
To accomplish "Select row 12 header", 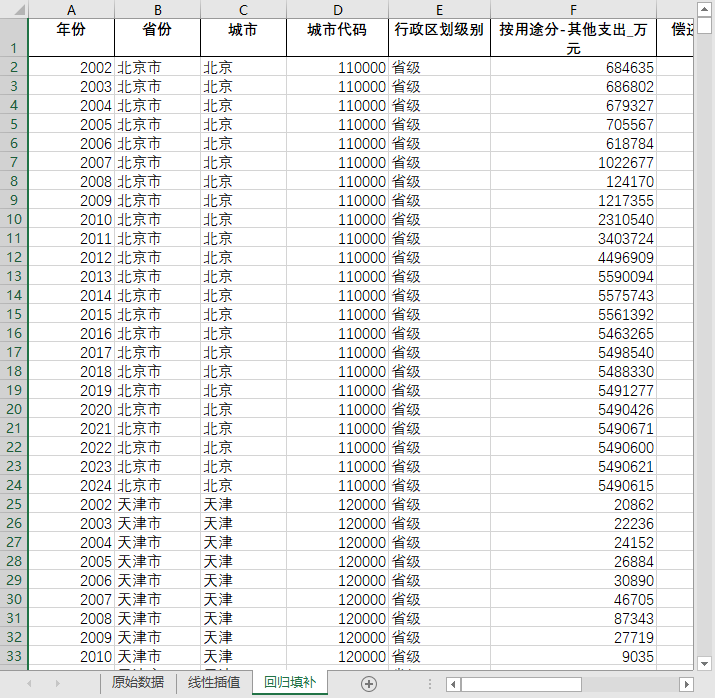I will pos(14,257).
